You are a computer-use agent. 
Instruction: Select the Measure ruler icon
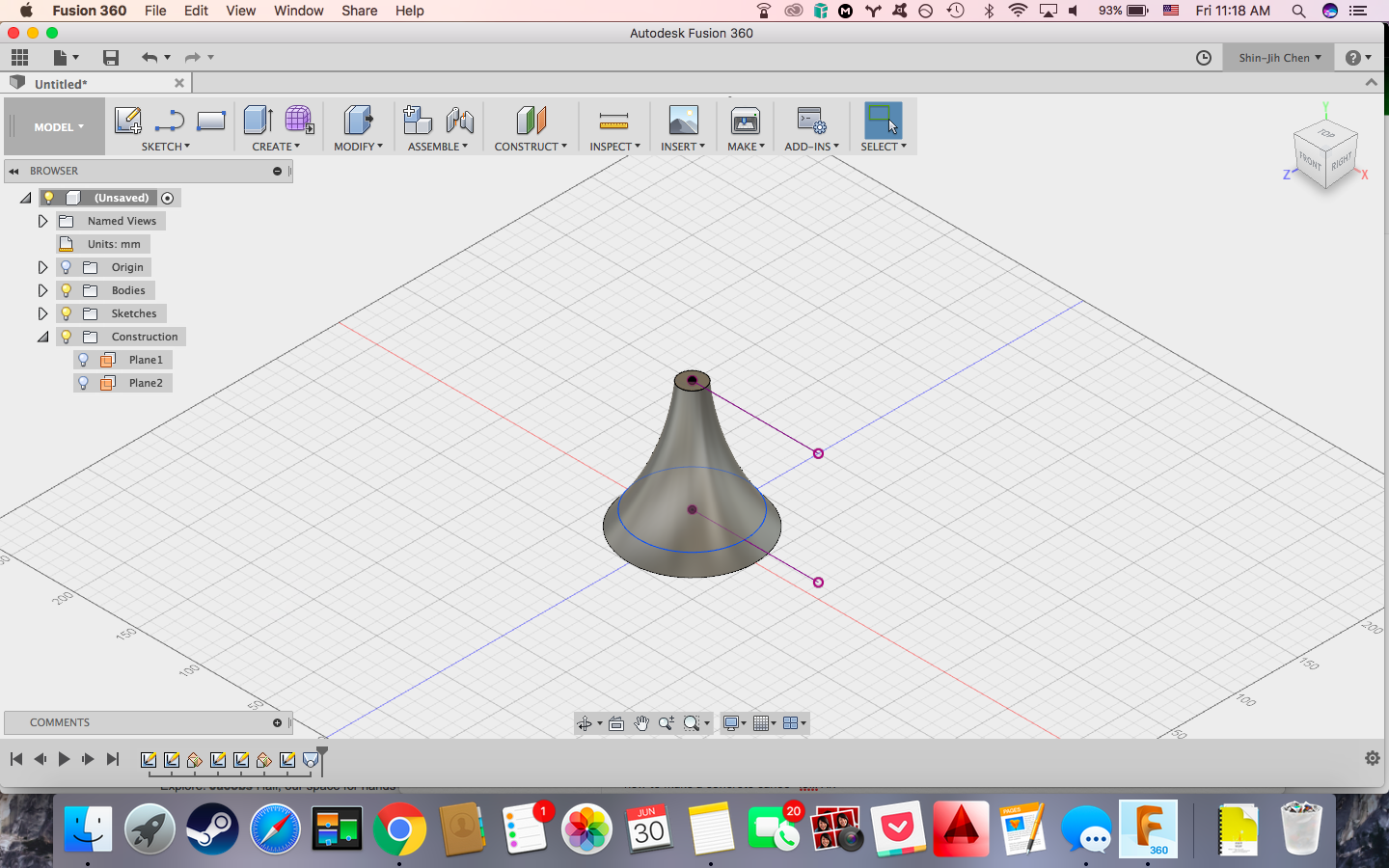point(613,121)
